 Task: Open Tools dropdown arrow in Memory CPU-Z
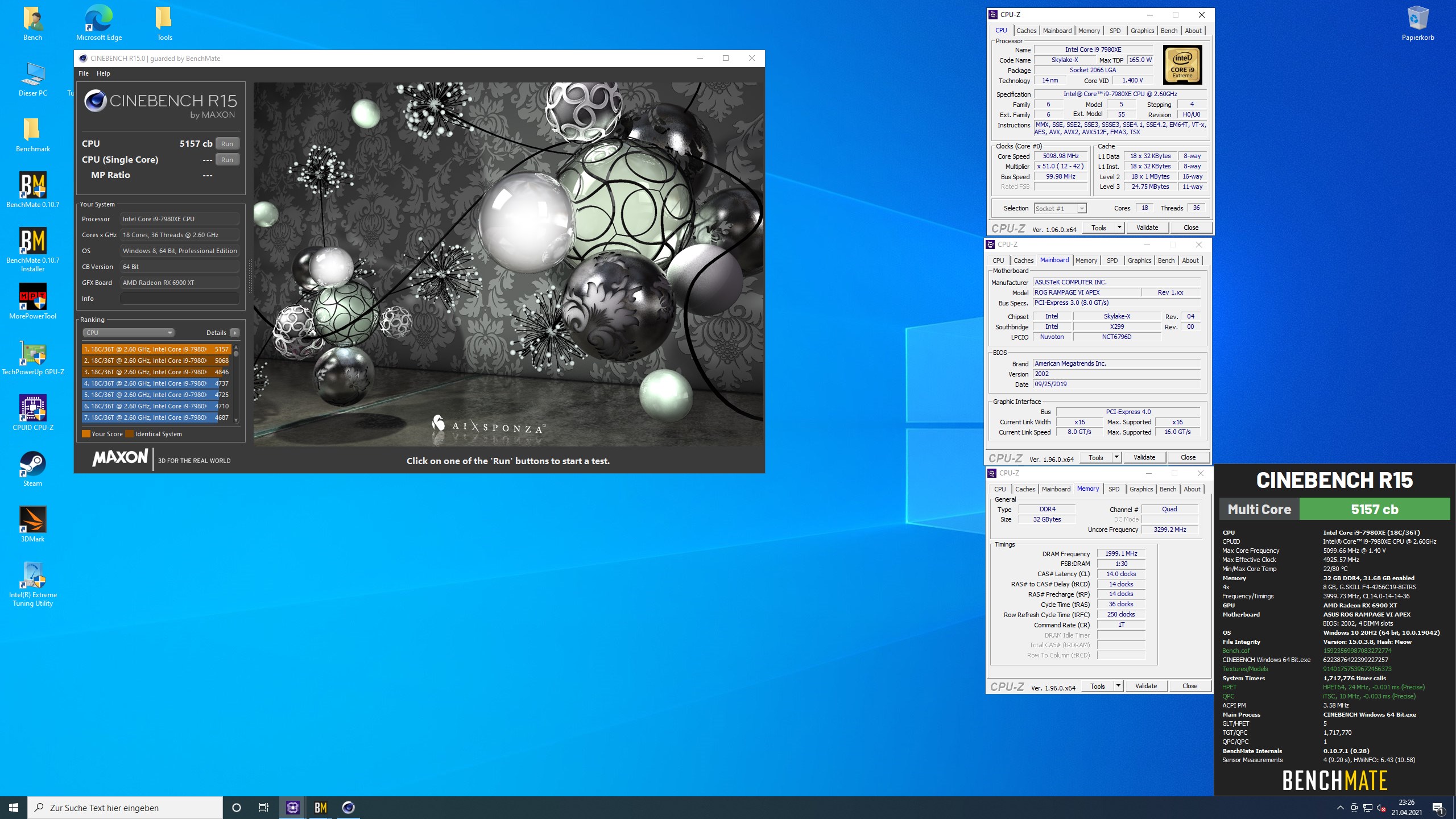click(x=1118, y=686)
